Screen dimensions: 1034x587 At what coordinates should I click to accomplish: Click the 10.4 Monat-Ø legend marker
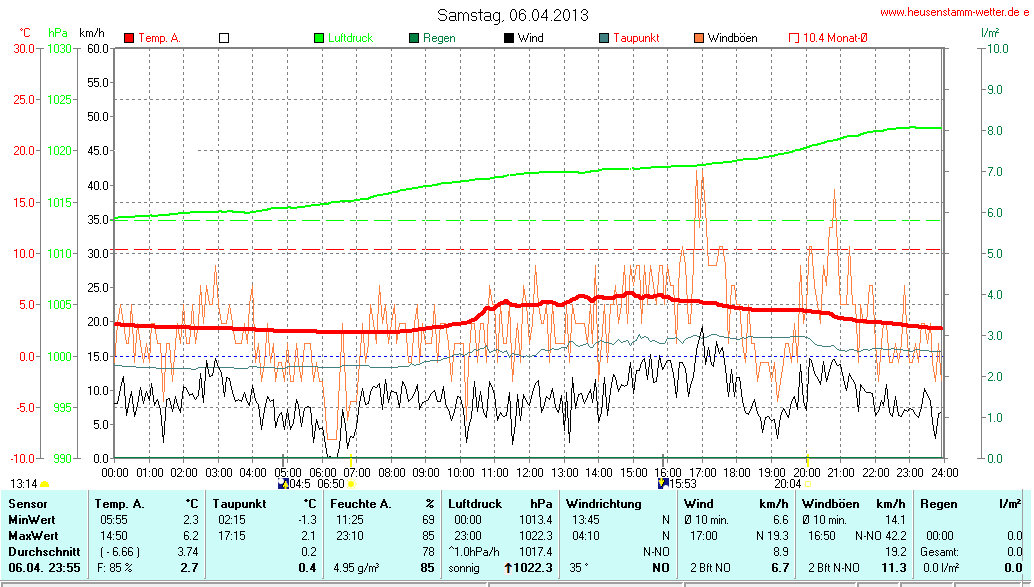[x=794, y=38]
